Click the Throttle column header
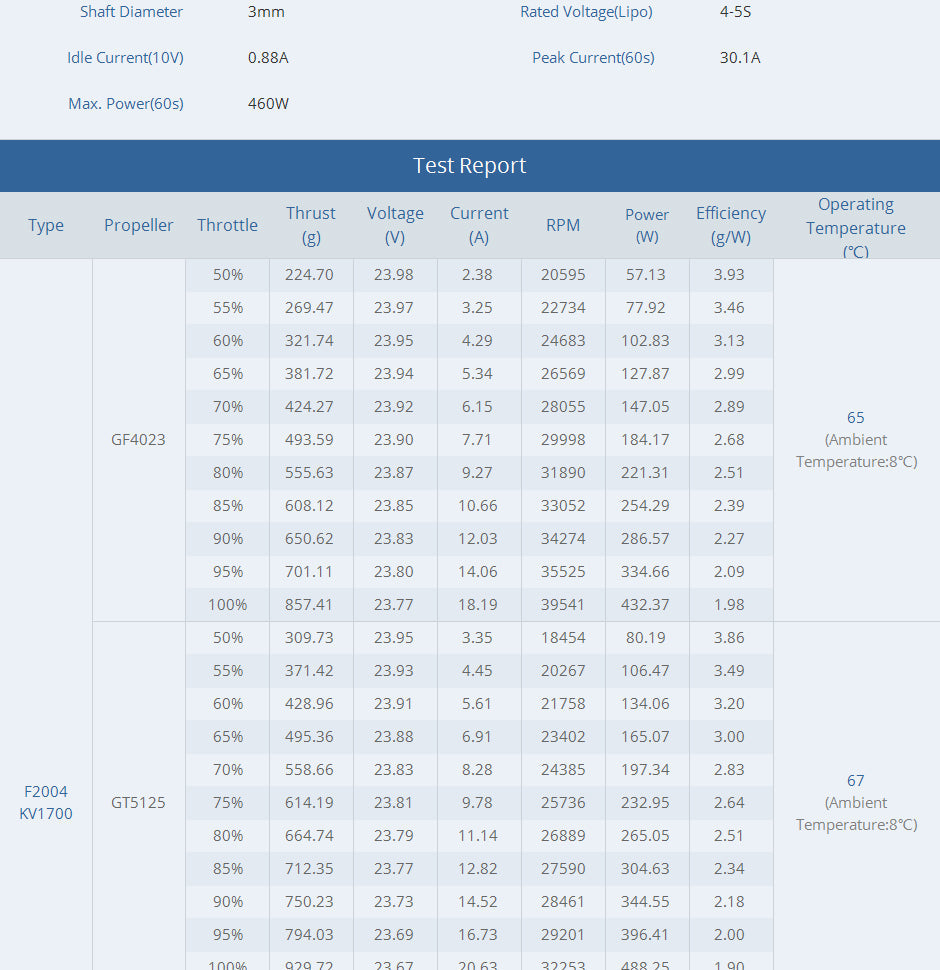The width and height of the screenshot is (940, 970). 227,226
